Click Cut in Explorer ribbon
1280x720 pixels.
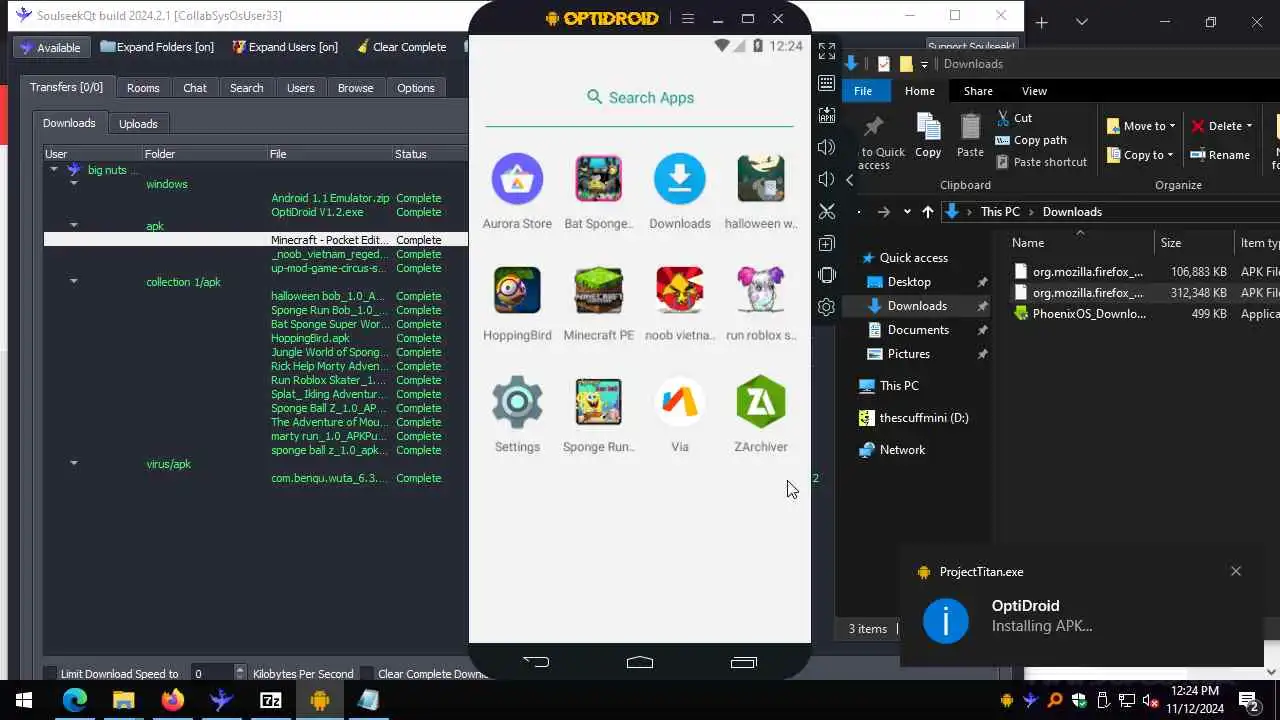[x=1014, y=118]
